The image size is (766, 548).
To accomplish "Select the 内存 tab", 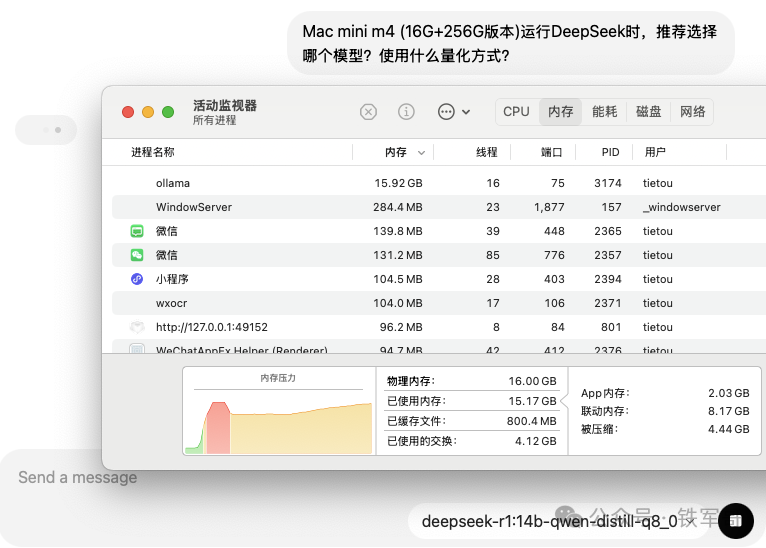I will pos(560,112).
